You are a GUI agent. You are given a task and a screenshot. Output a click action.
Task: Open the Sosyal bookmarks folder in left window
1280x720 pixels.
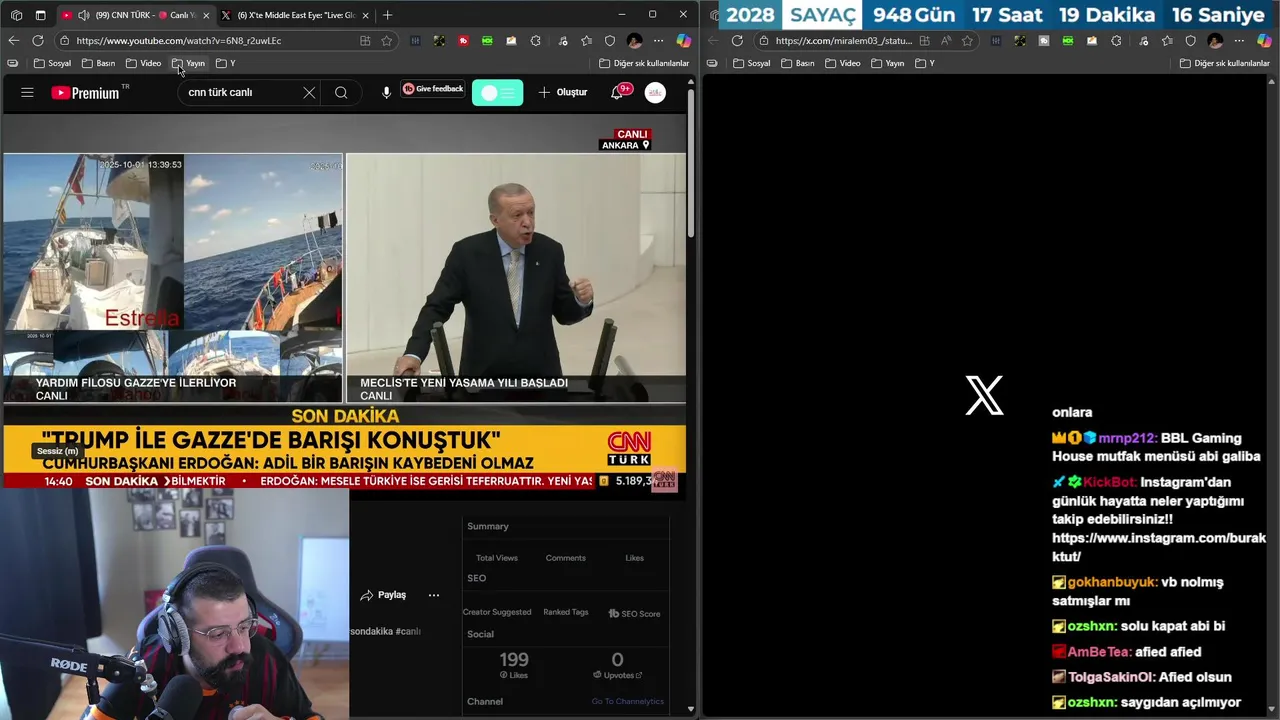click(x=52, y=63)
